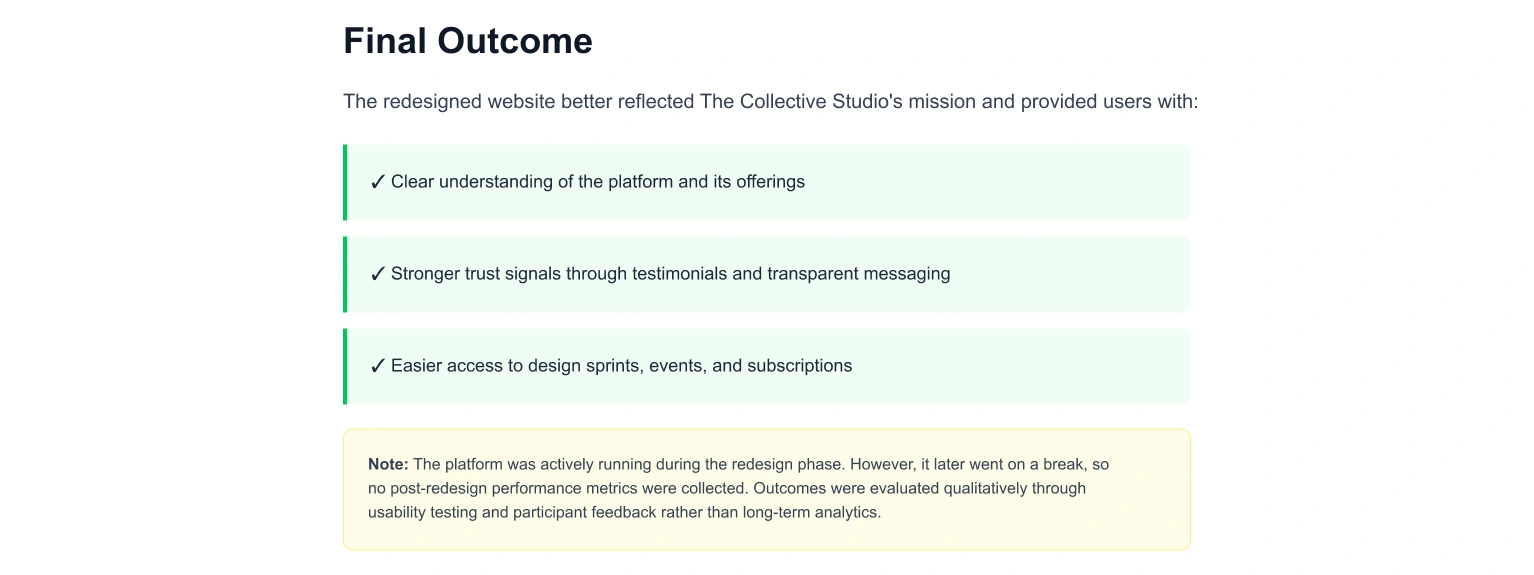Click the bold "Note:" label
Screen dimensions: 1534x575
click(x=388, y=465)
